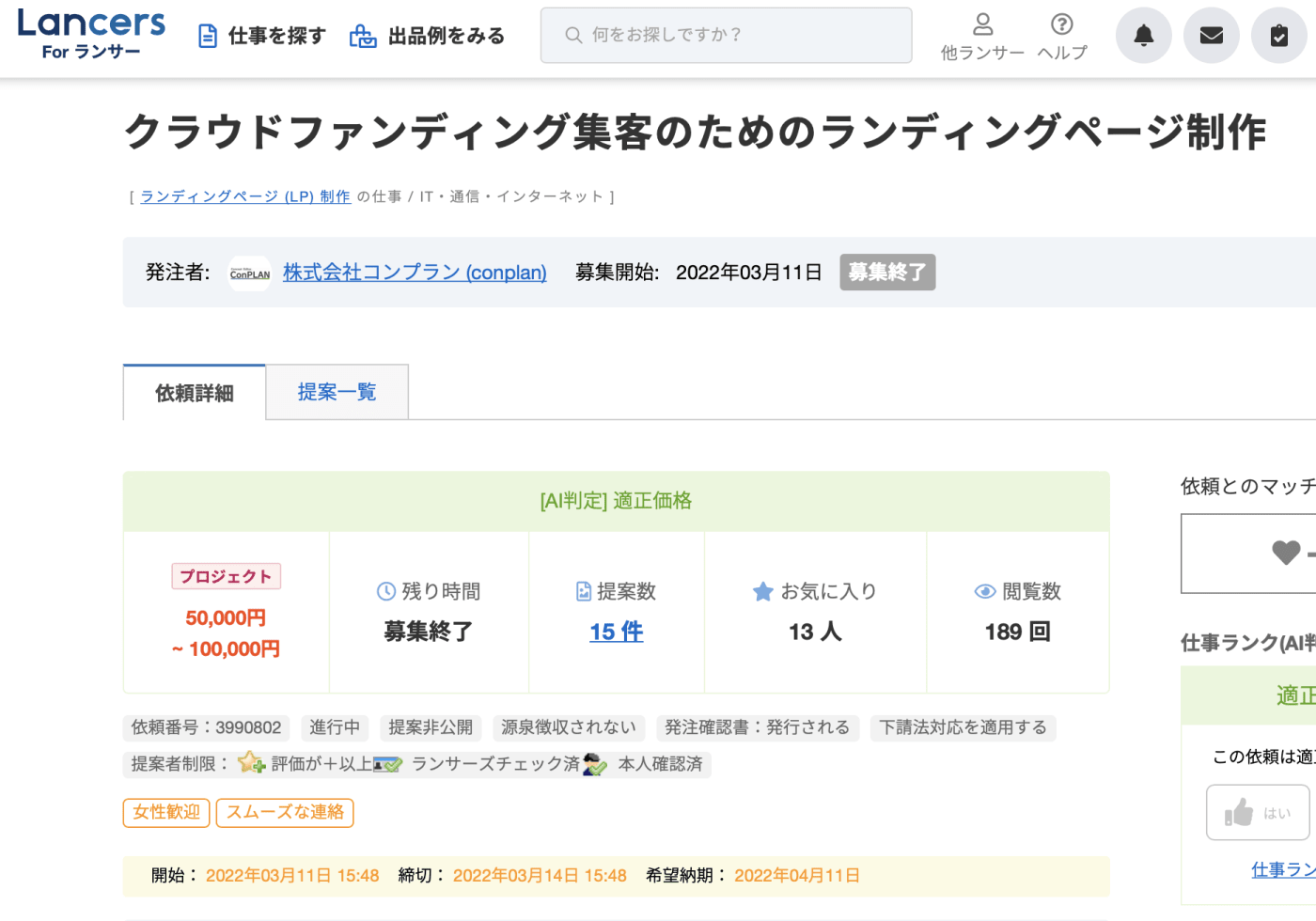
Task: Select the 依頼詳細 tab
Action: (x=195, y=393)
